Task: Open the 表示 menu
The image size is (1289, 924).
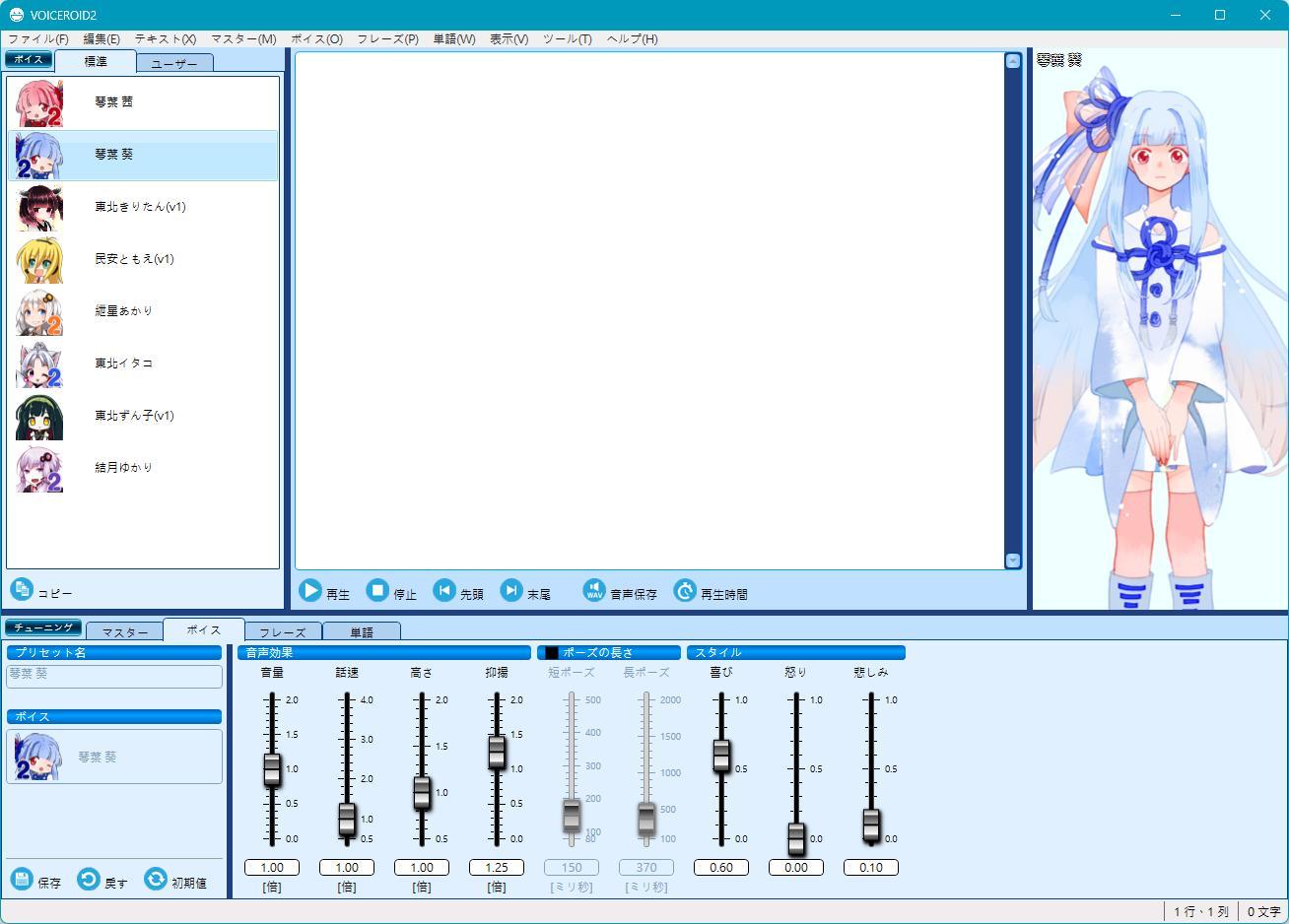Action: point(509,39)
